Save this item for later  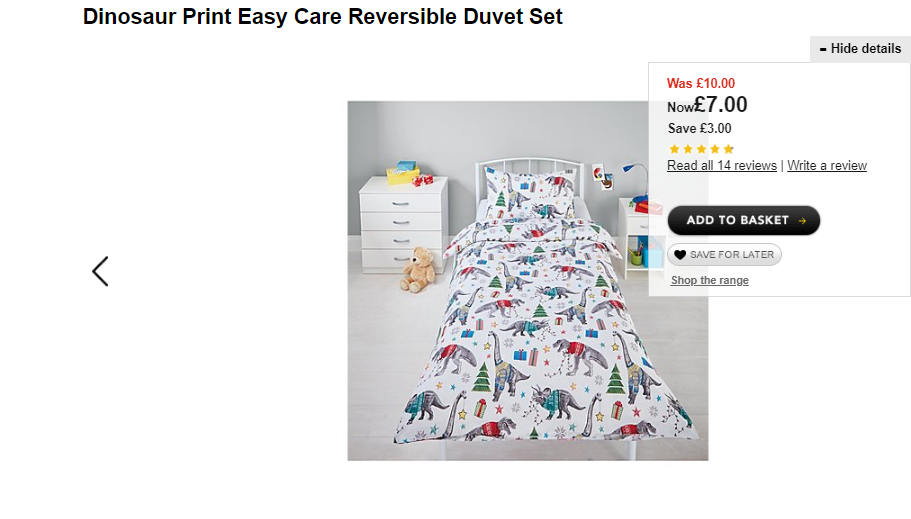point(725,255)
